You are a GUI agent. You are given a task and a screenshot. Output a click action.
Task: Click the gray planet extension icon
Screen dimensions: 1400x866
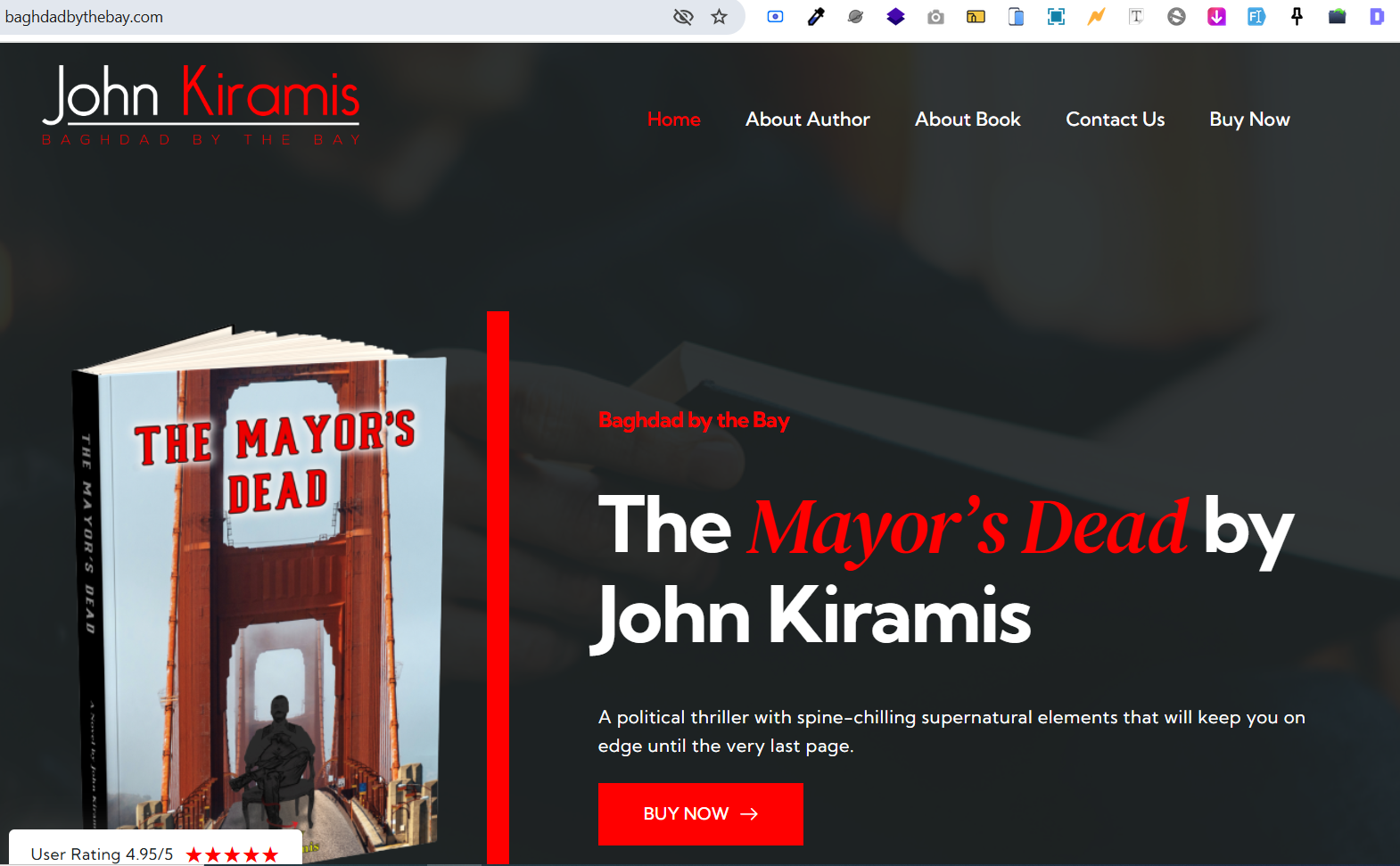point(855,17)
